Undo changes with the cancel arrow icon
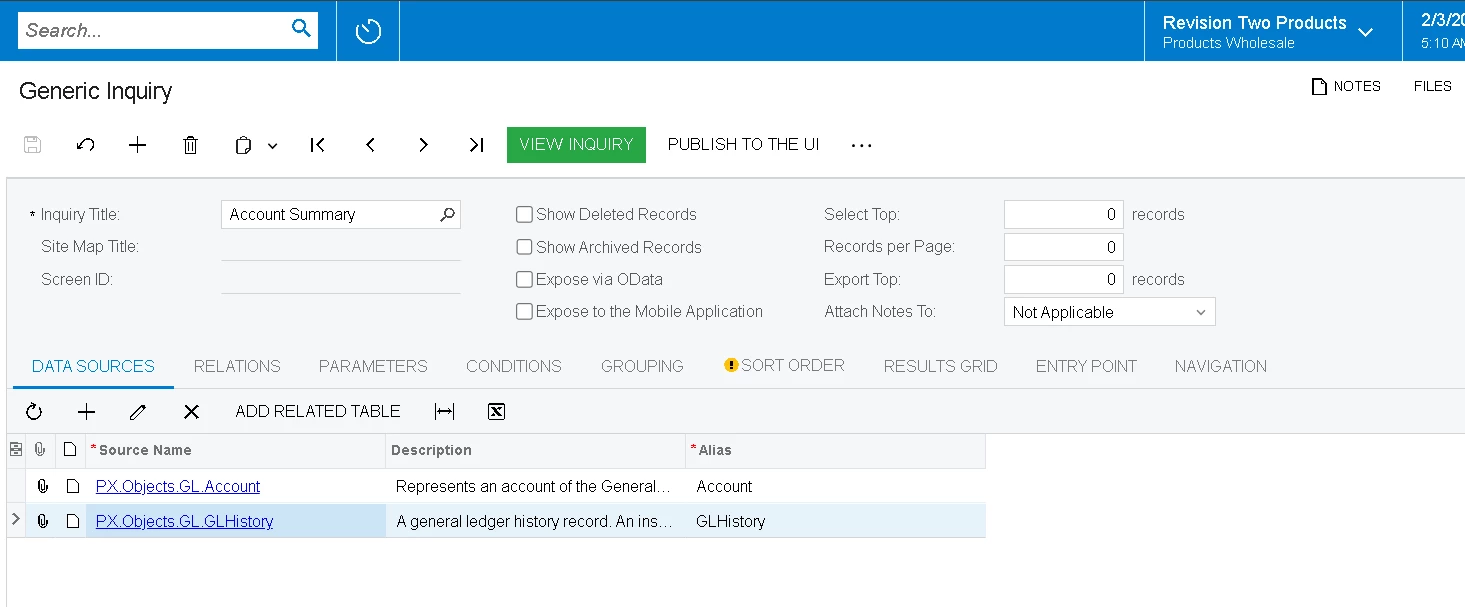1465x607 pixels. tap(85, 145)
